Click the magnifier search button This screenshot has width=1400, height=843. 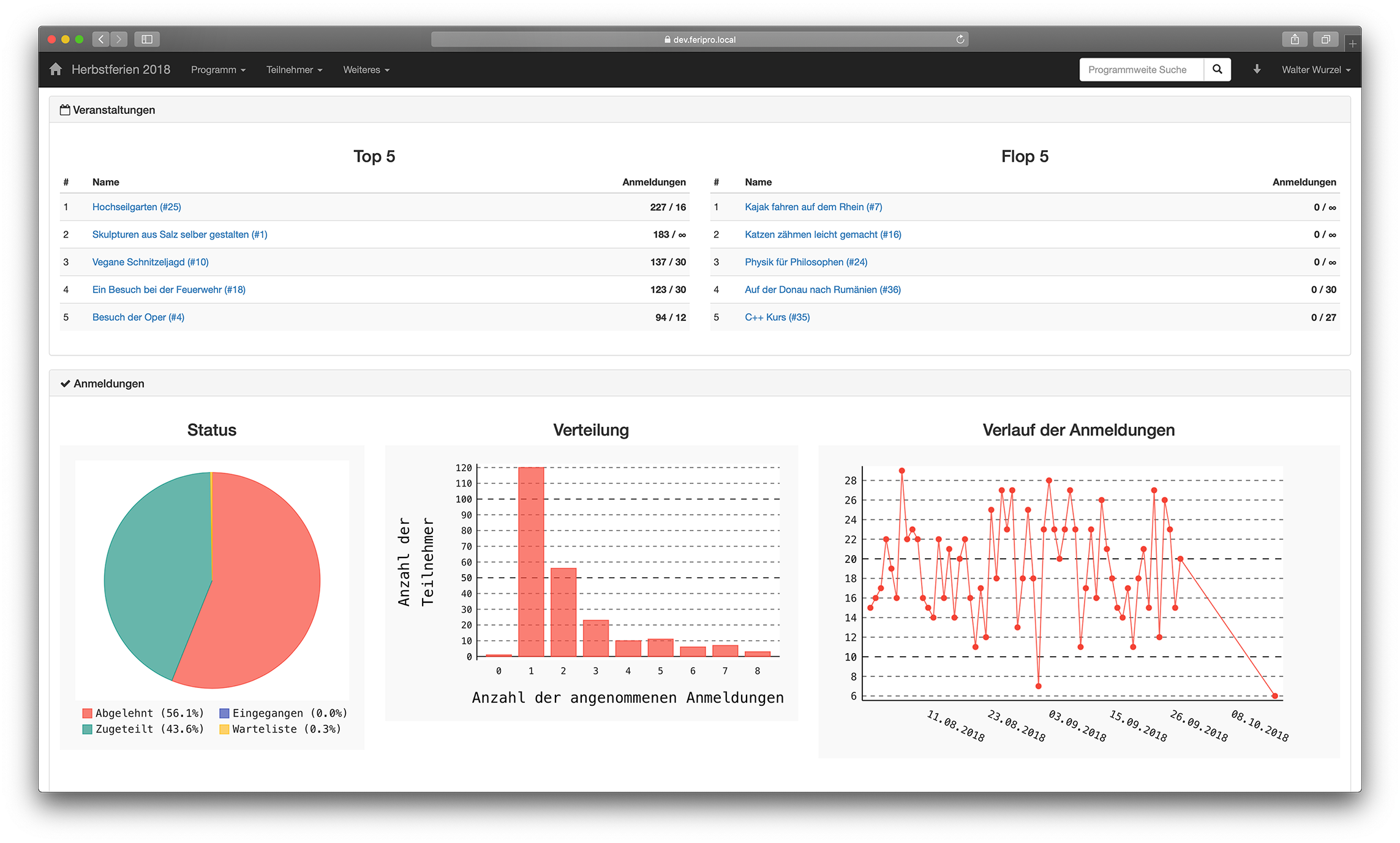[1217, 69]
